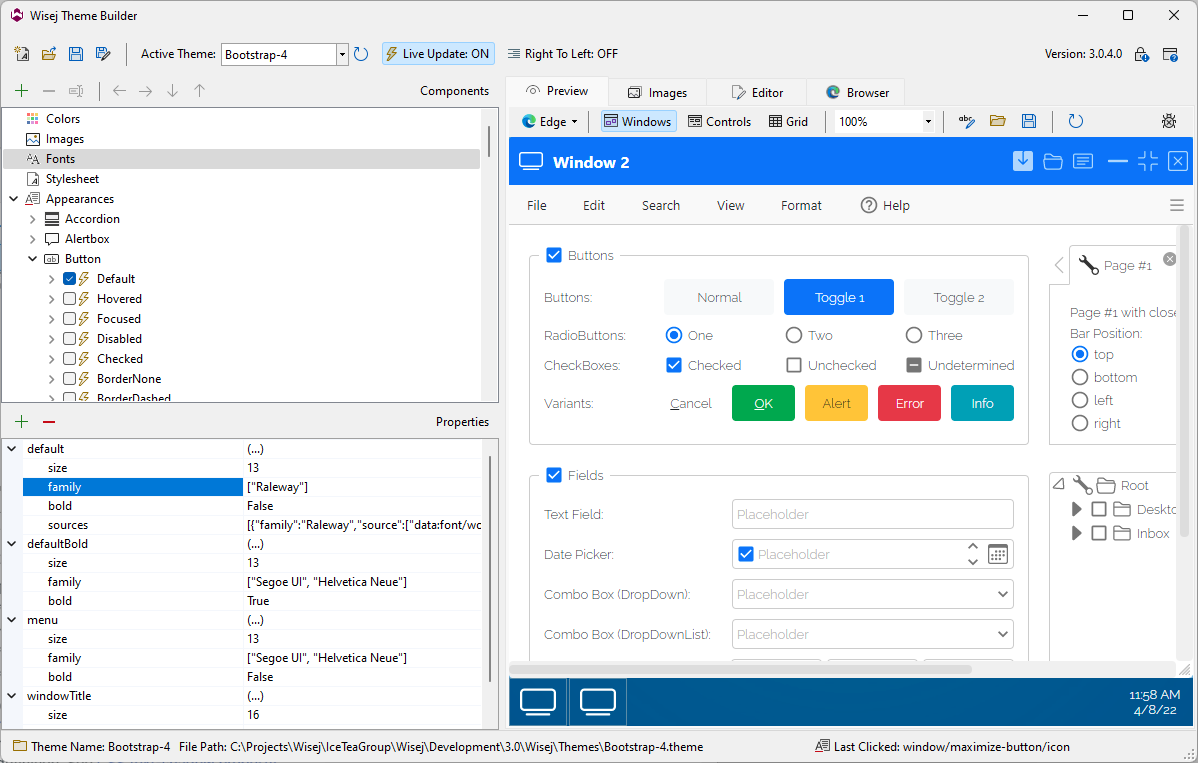This screenshot has height=763, width=1198.
Task: Click the right arrow in Components toolbar
Action: pyautogui.click(x=146, y=91)
